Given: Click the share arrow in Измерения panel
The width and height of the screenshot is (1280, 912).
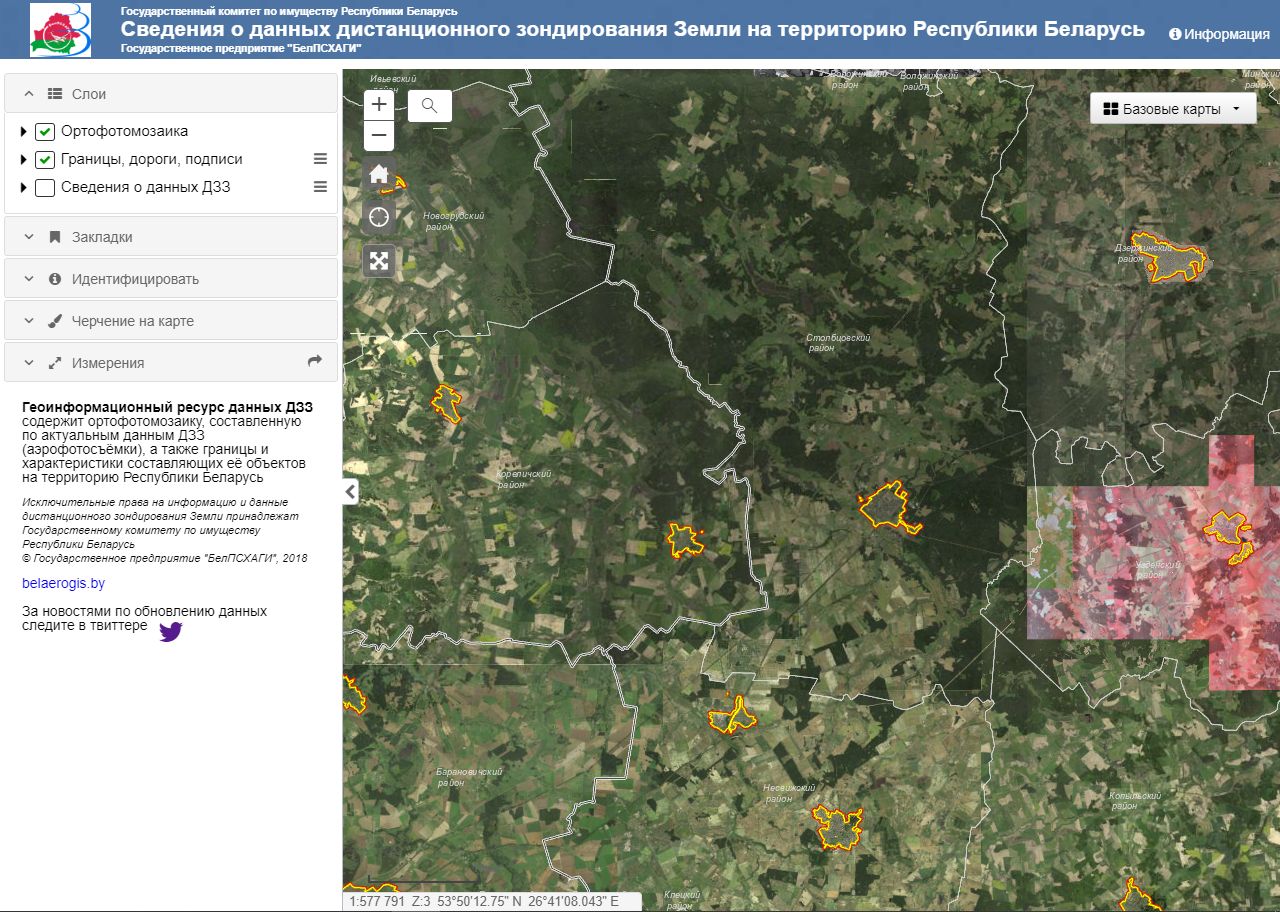Looking at the screenshot, I should [x=315, y=362].
